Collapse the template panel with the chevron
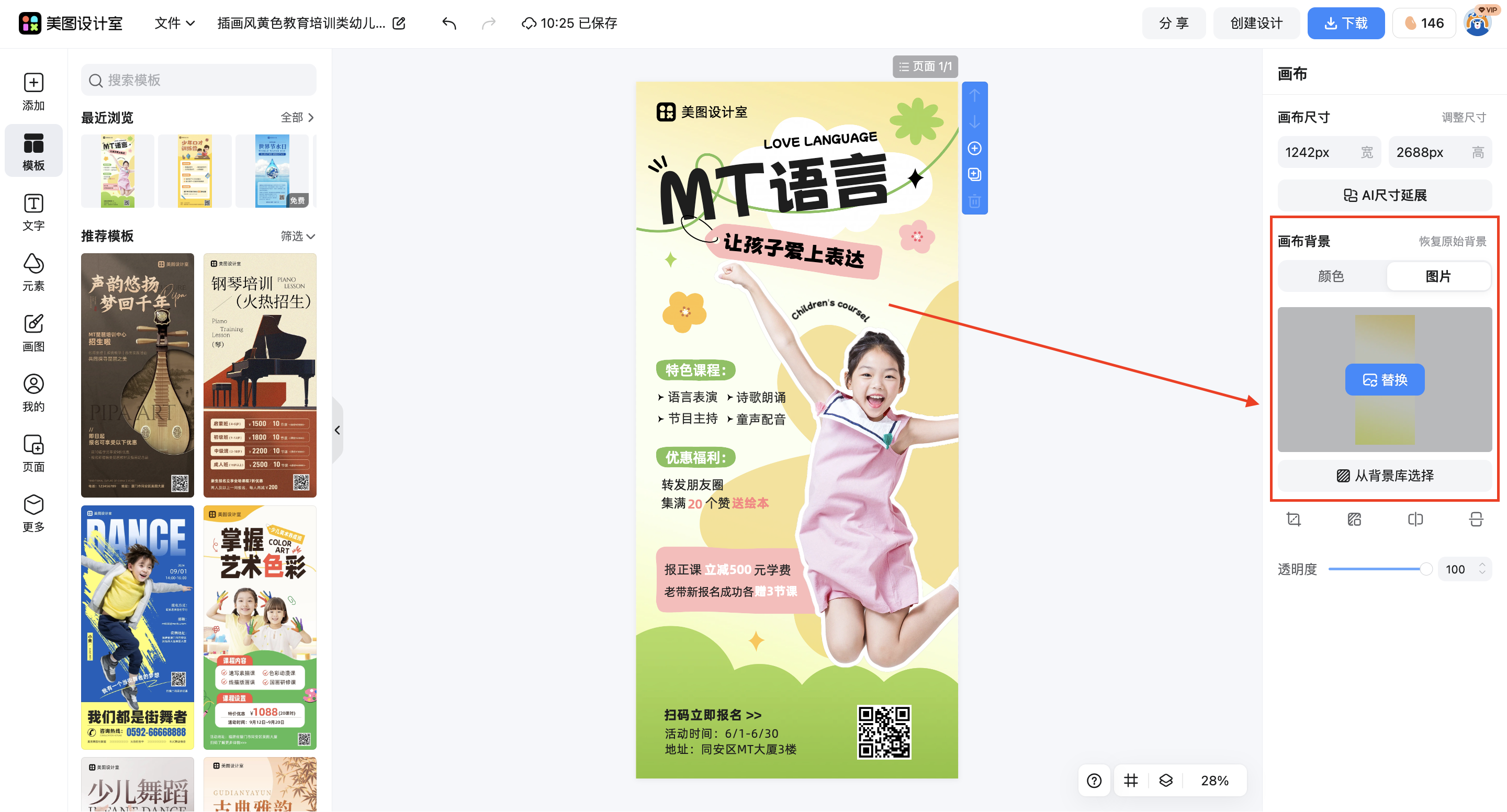Image resolution: width=1507 pixels, height=812 pixels. [x=338, y=430]
